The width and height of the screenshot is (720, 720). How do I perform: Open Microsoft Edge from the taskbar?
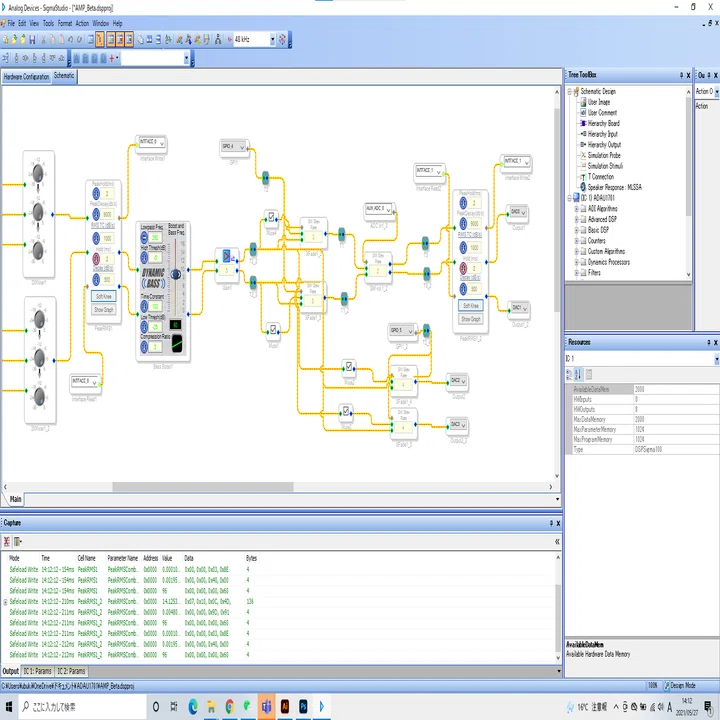click(193, 706)
